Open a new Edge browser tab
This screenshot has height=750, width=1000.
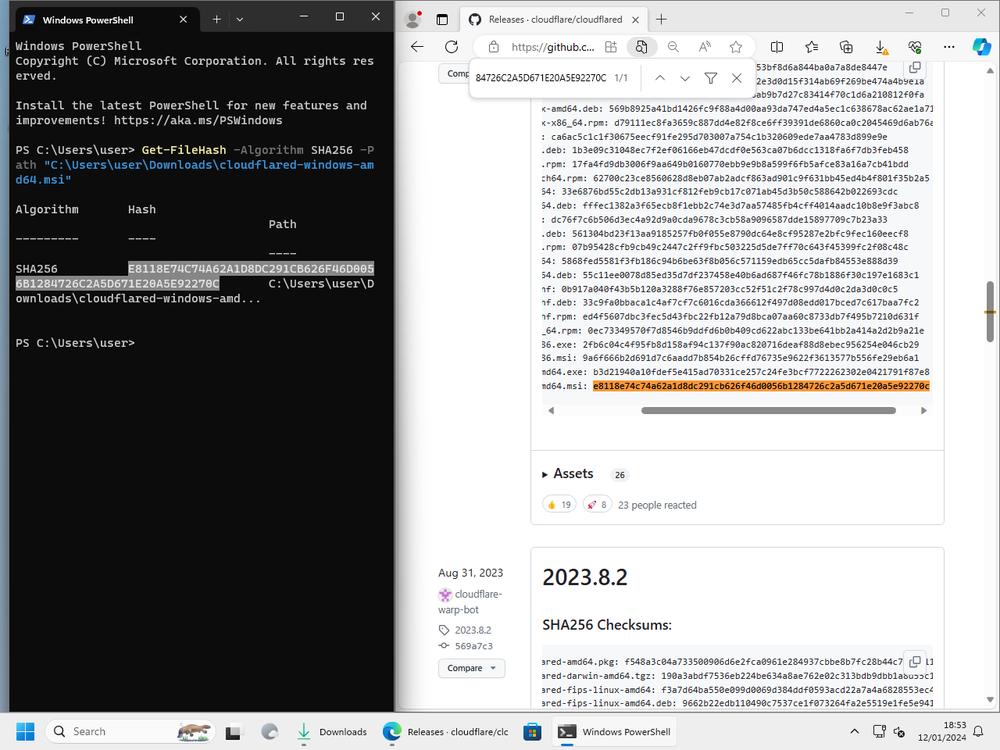(x=661, y=20)
